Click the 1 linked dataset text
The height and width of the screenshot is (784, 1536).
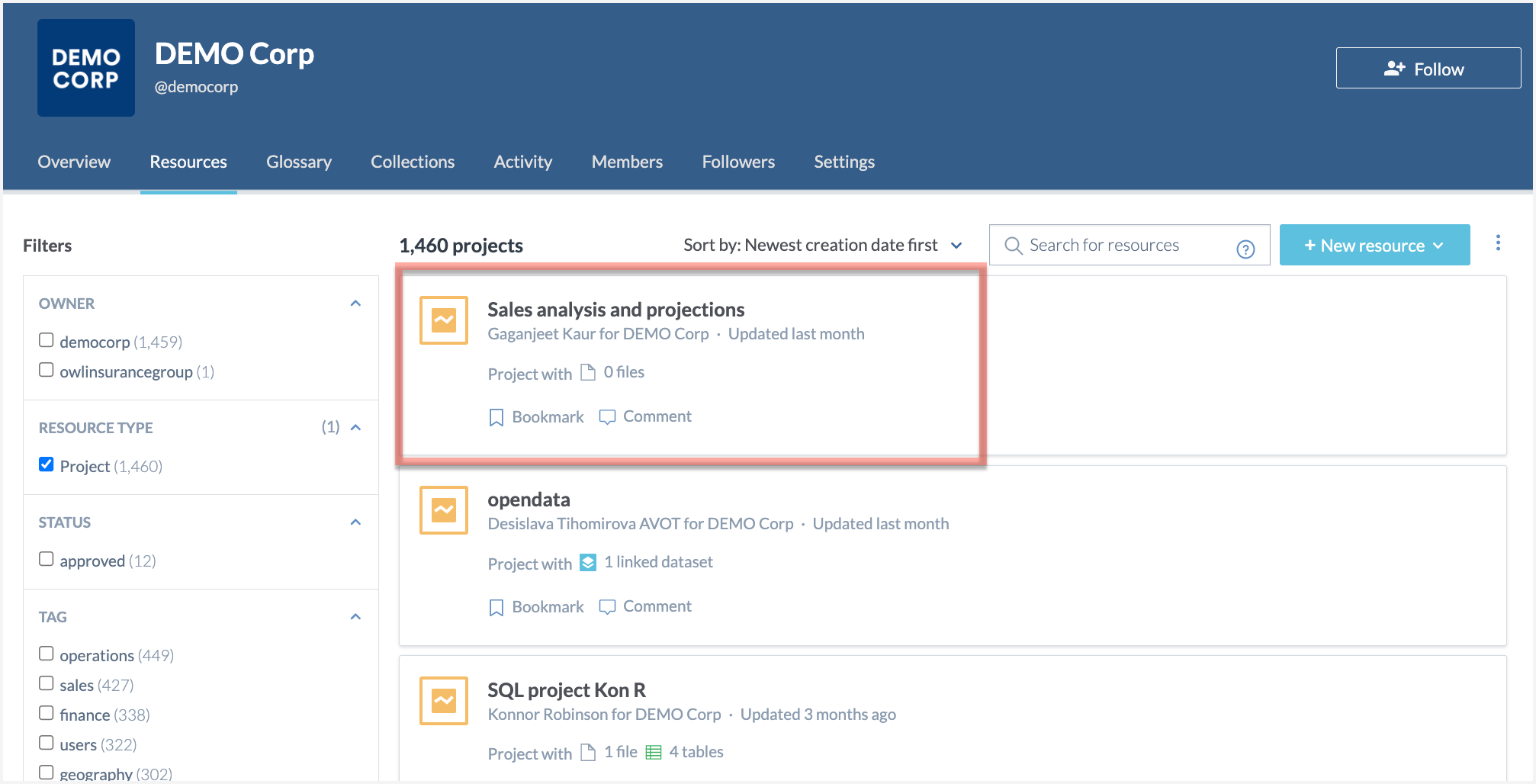tap(658, 562)
